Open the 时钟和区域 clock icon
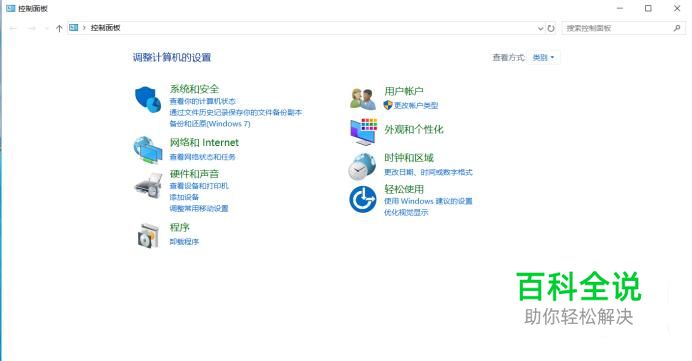 362,166
